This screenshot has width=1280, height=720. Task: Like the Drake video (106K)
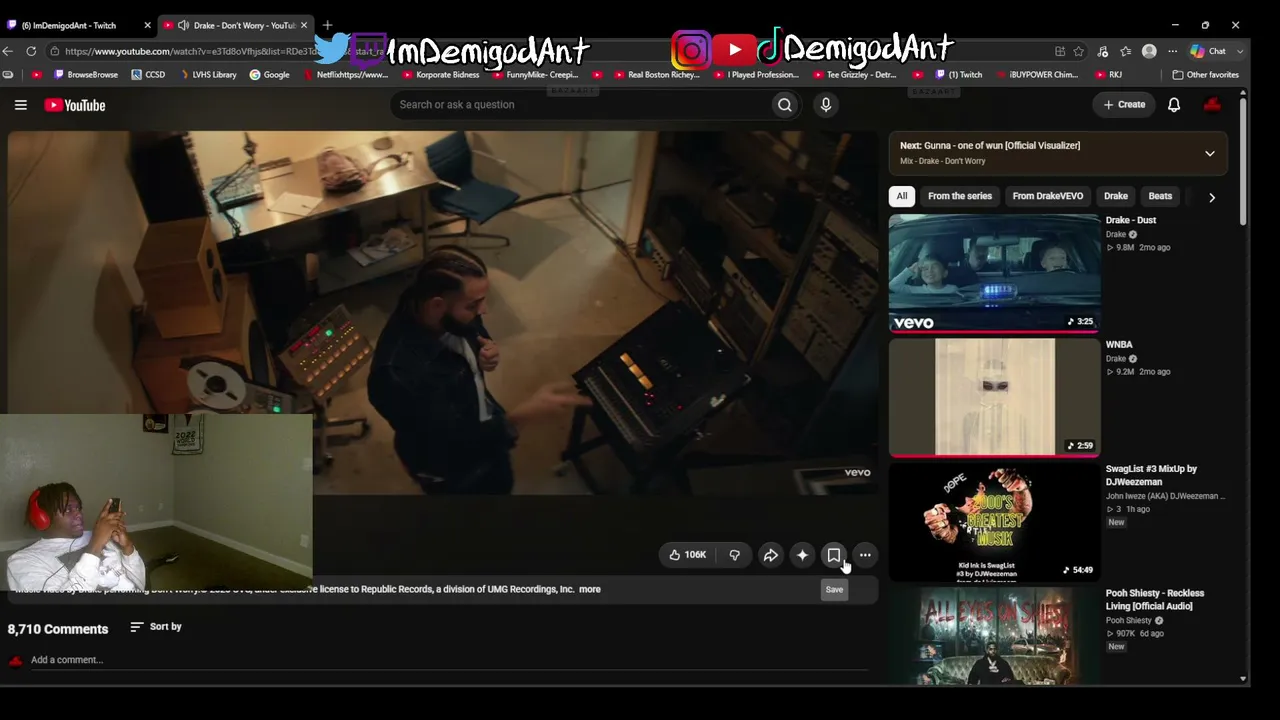(x=687, y=555)
